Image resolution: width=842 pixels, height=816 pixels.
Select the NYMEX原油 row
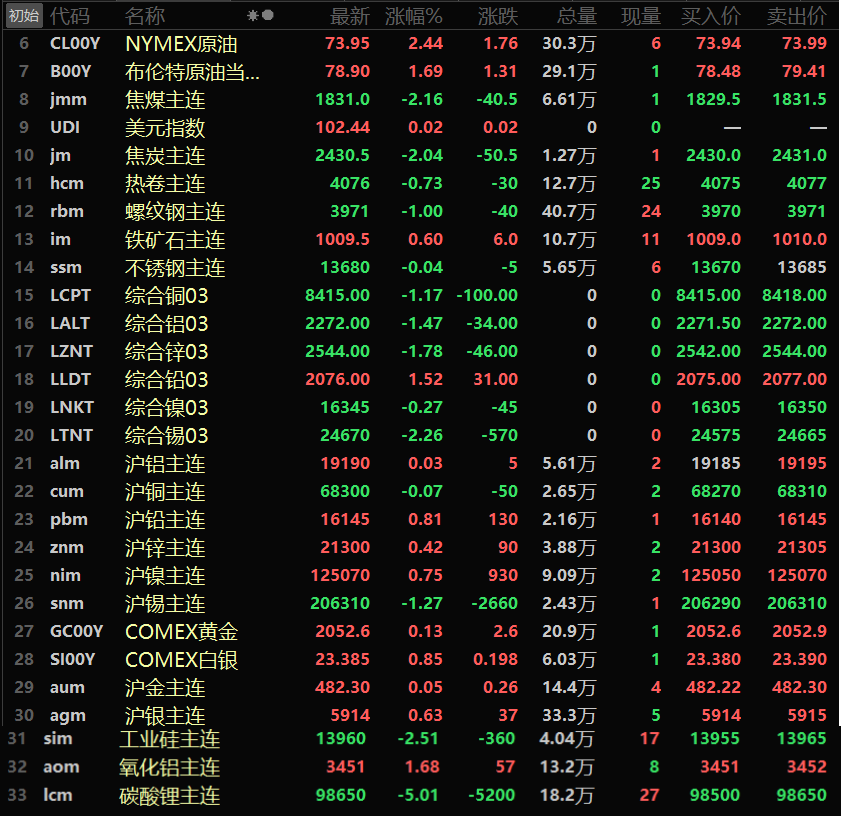pos(181,44)
